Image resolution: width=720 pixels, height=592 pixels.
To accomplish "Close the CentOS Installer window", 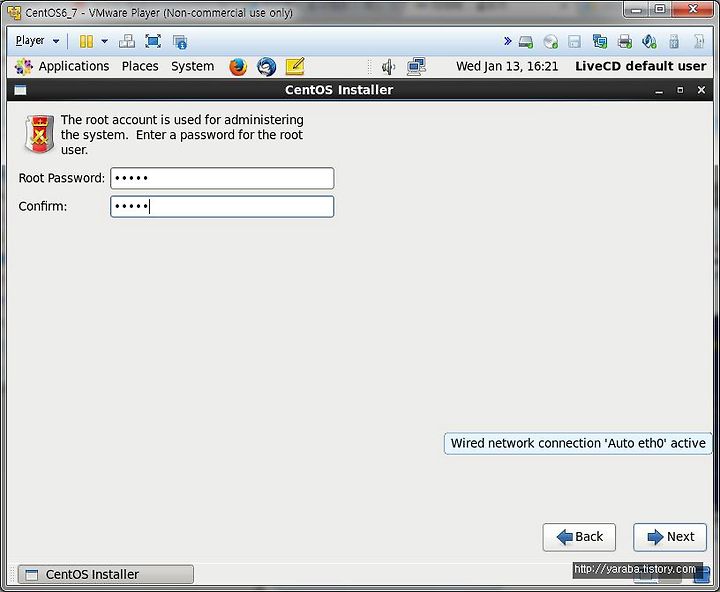I will click(701, 90).
